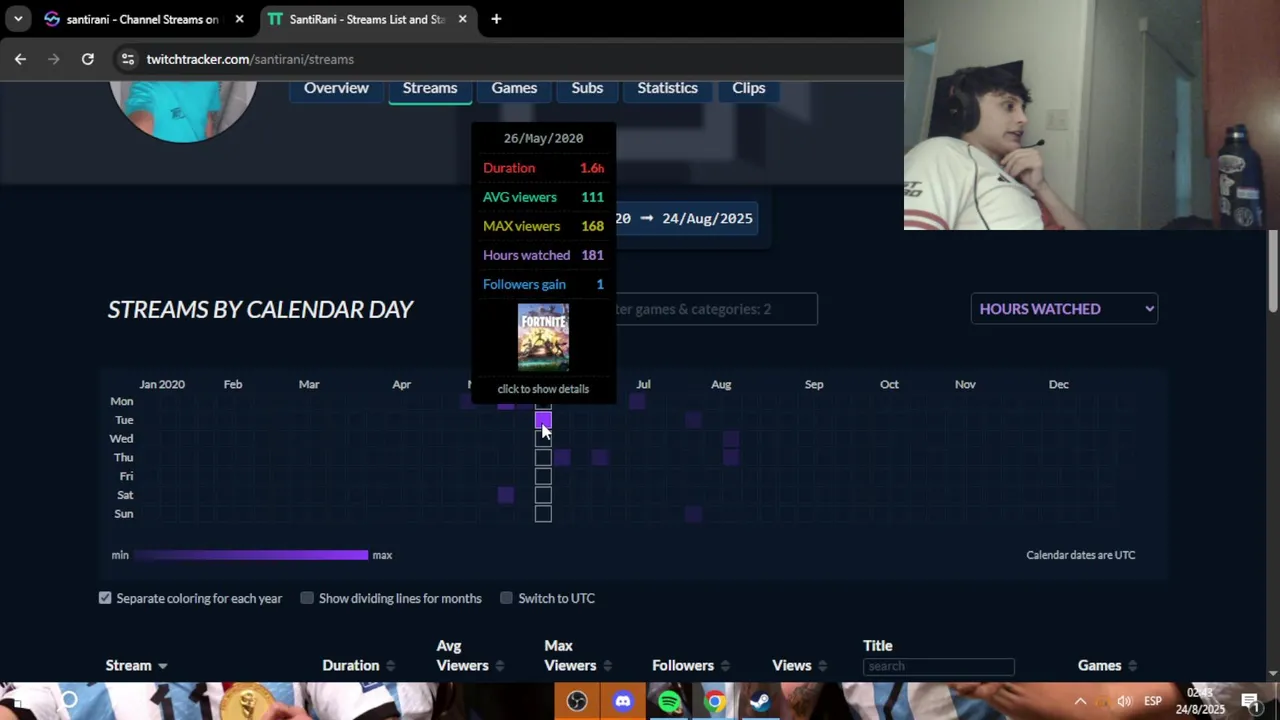The image size is (1280, 720).
Task: Go back with the browser back arrow
Action: point(20,59)
